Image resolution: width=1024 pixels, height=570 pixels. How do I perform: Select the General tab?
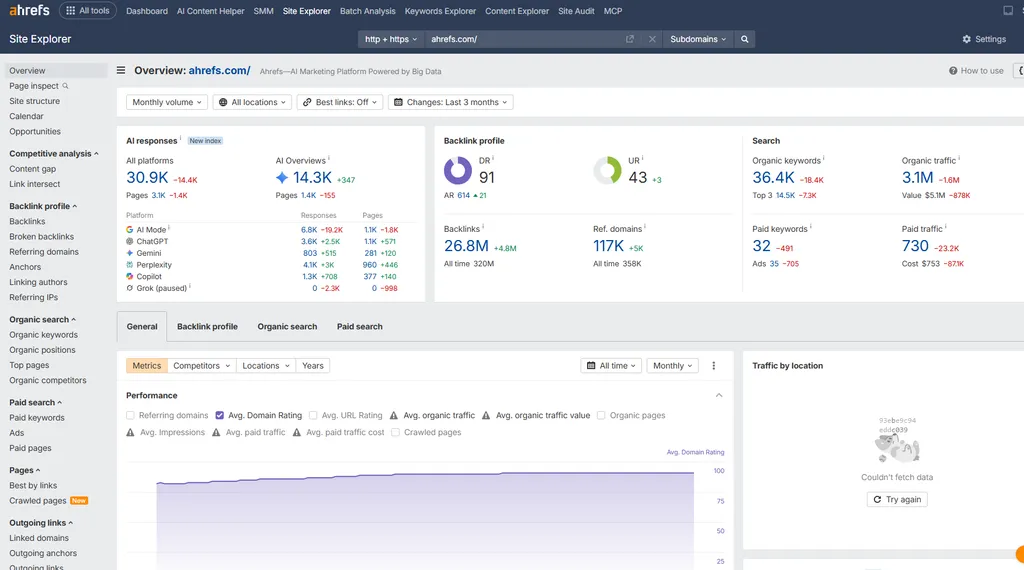click(142, 326)
